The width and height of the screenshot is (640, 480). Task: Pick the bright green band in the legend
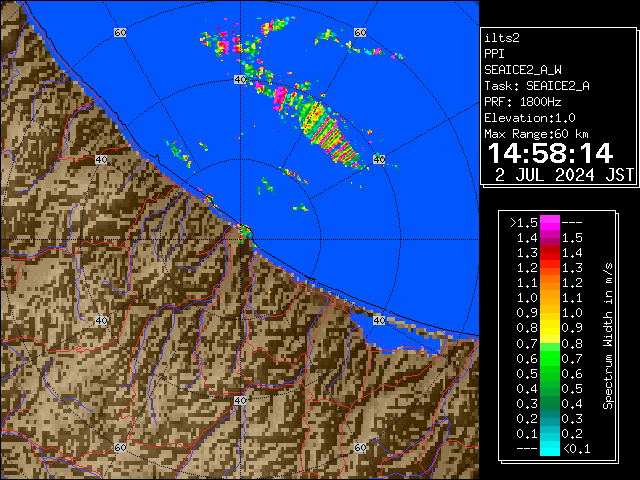550,358
